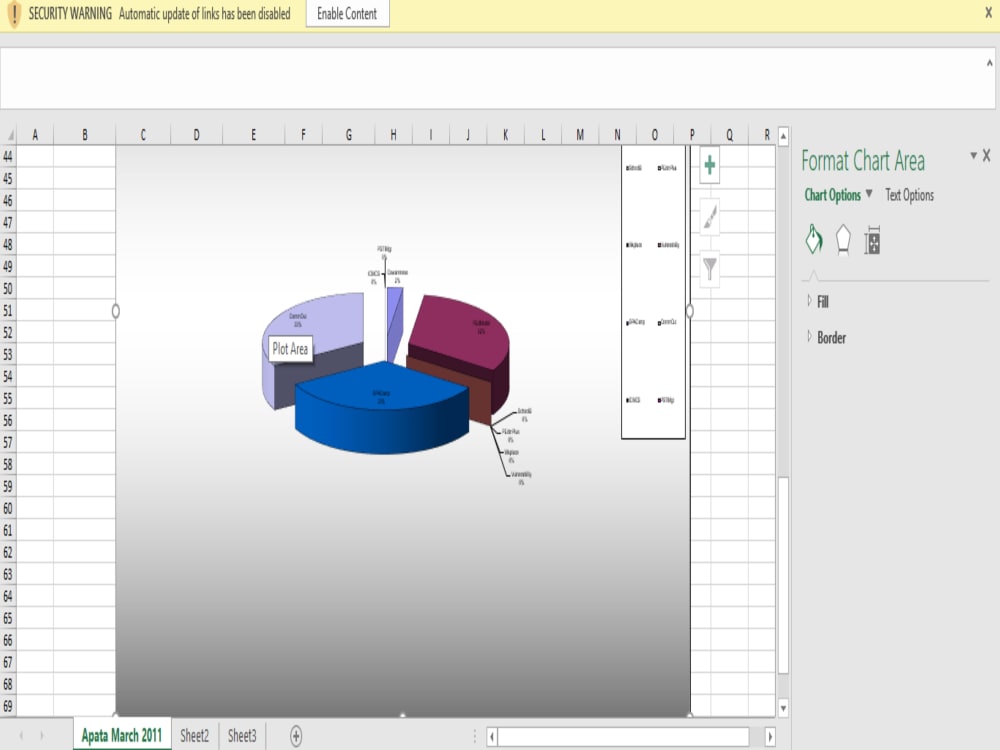
Task: Click the tab bar split handle dots
Action: pos(475,737)
